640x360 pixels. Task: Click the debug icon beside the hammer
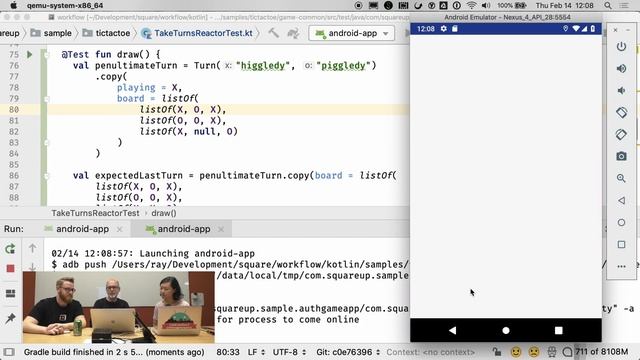[293, 33]
